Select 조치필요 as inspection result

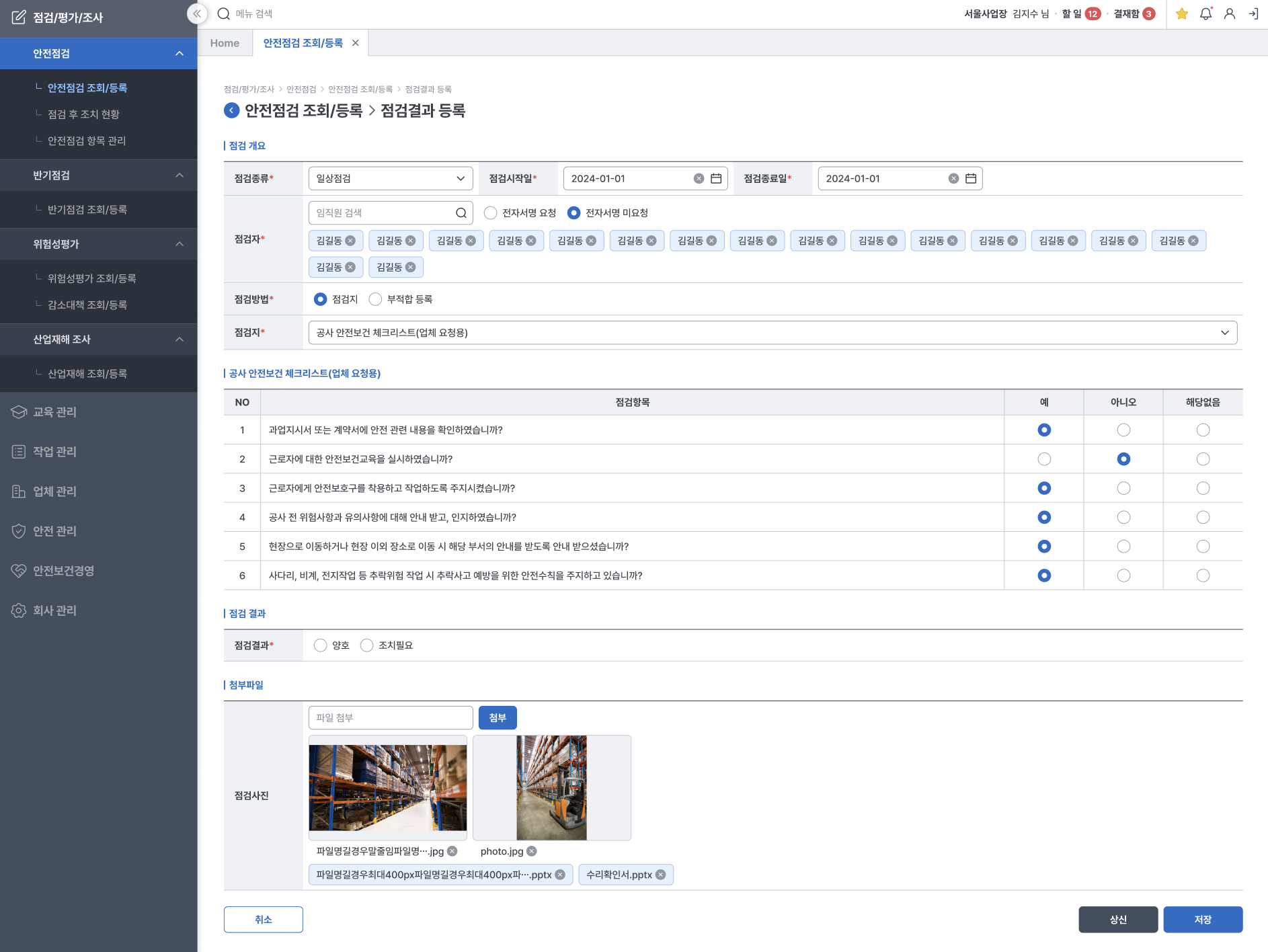pyautogui.click(x=367, y=645)
